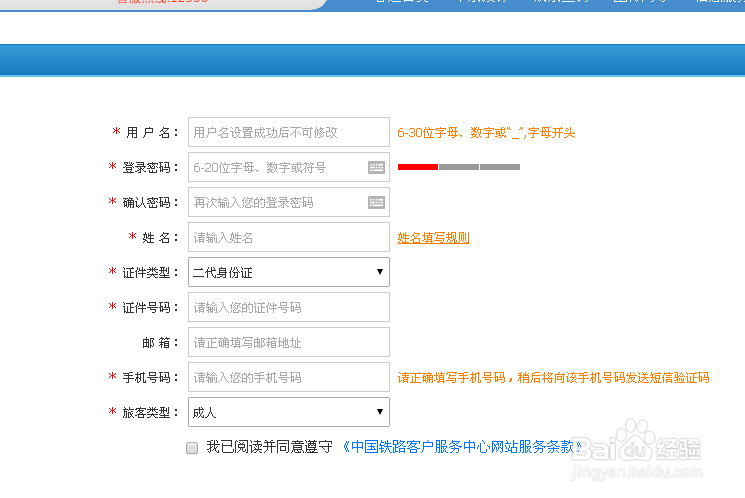
Task: Open virtual keyboard in 登录密码 field
Action: pyautogui.click(x=376, y=167)
